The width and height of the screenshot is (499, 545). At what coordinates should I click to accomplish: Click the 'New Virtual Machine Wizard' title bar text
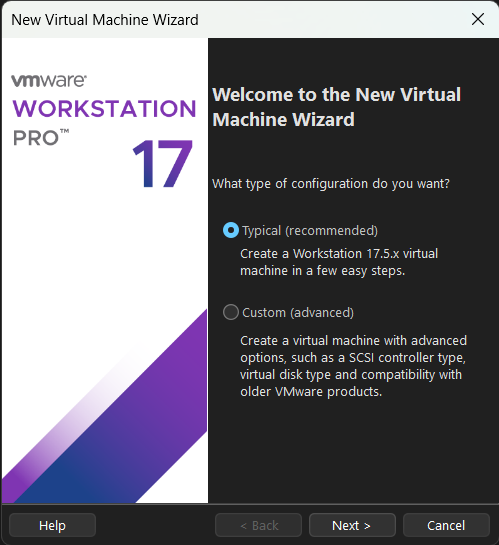[x=105, y=20]
